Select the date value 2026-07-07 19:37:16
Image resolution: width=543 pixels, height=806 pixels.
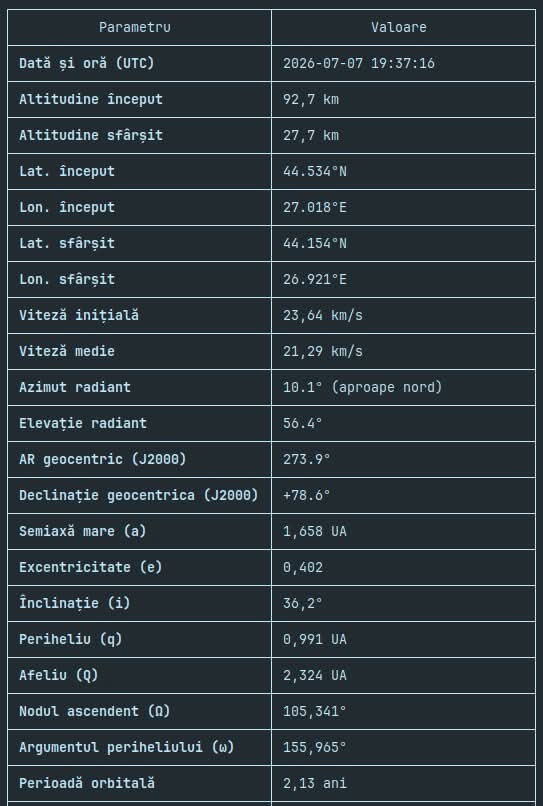(x=358, y=63)
